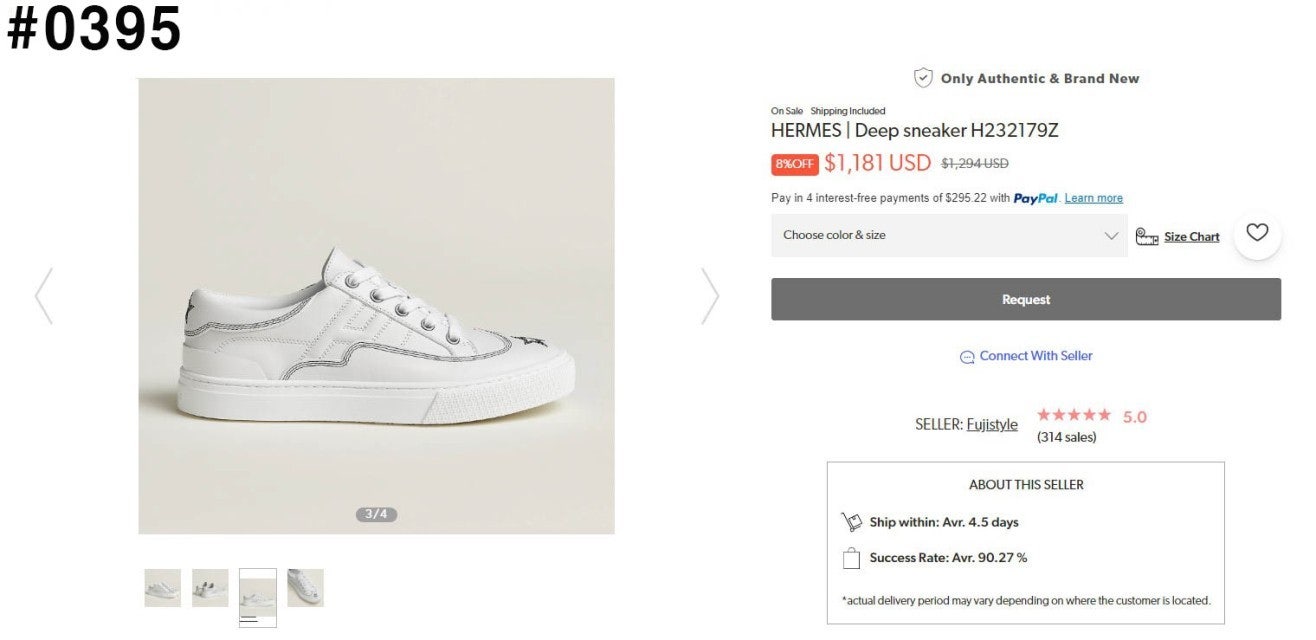Open the Size Chart link
Screen dimensions: 1316x640
(1191, 237)
